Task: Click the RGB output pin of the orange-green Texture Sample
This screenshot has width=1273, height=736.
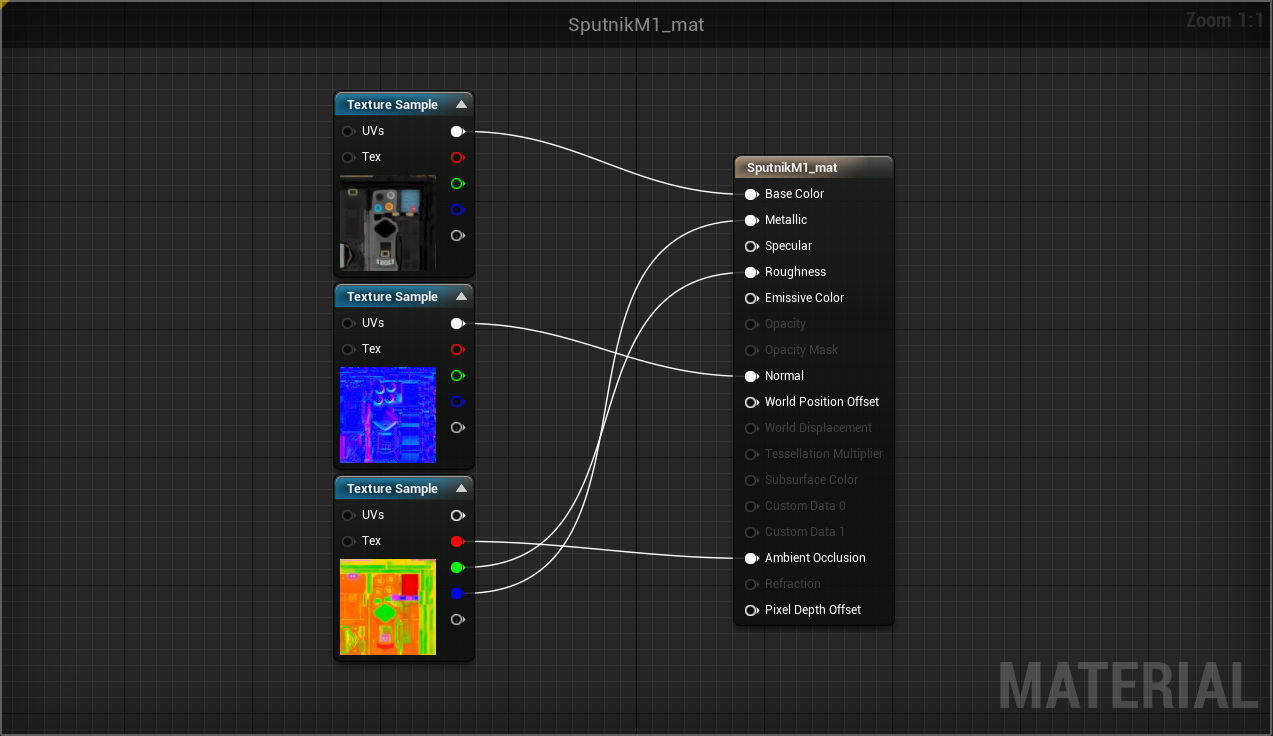Action: [x=457, y=515]
